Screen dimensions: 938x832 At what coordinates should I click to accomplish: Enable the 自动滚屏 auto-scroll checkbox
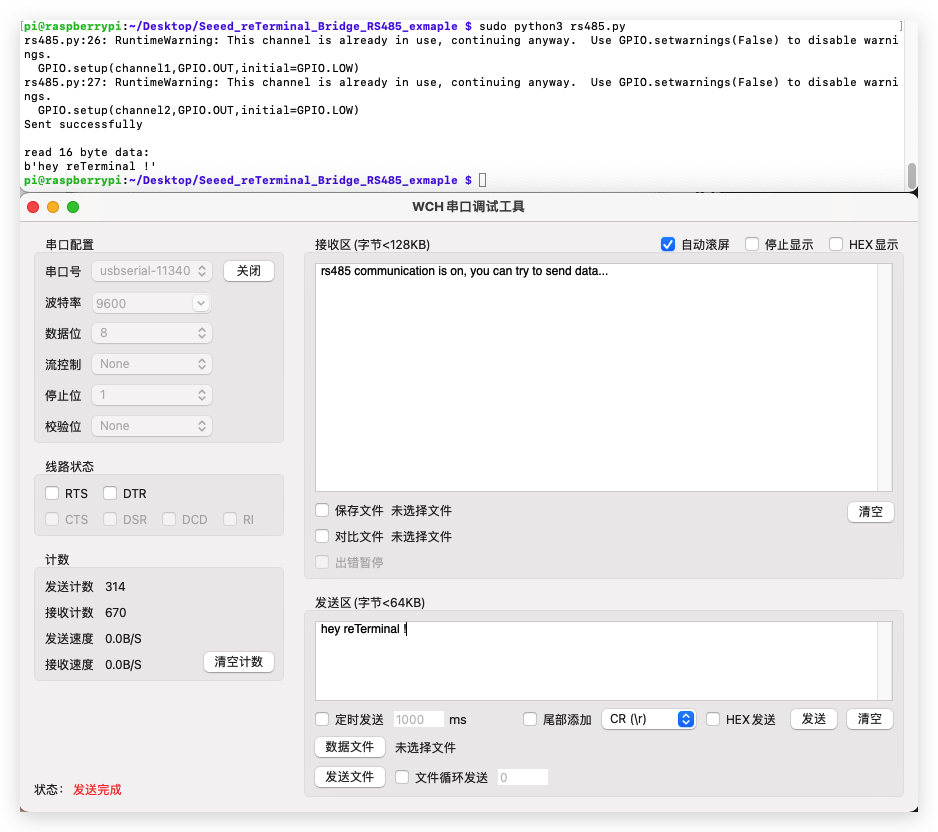668,244
